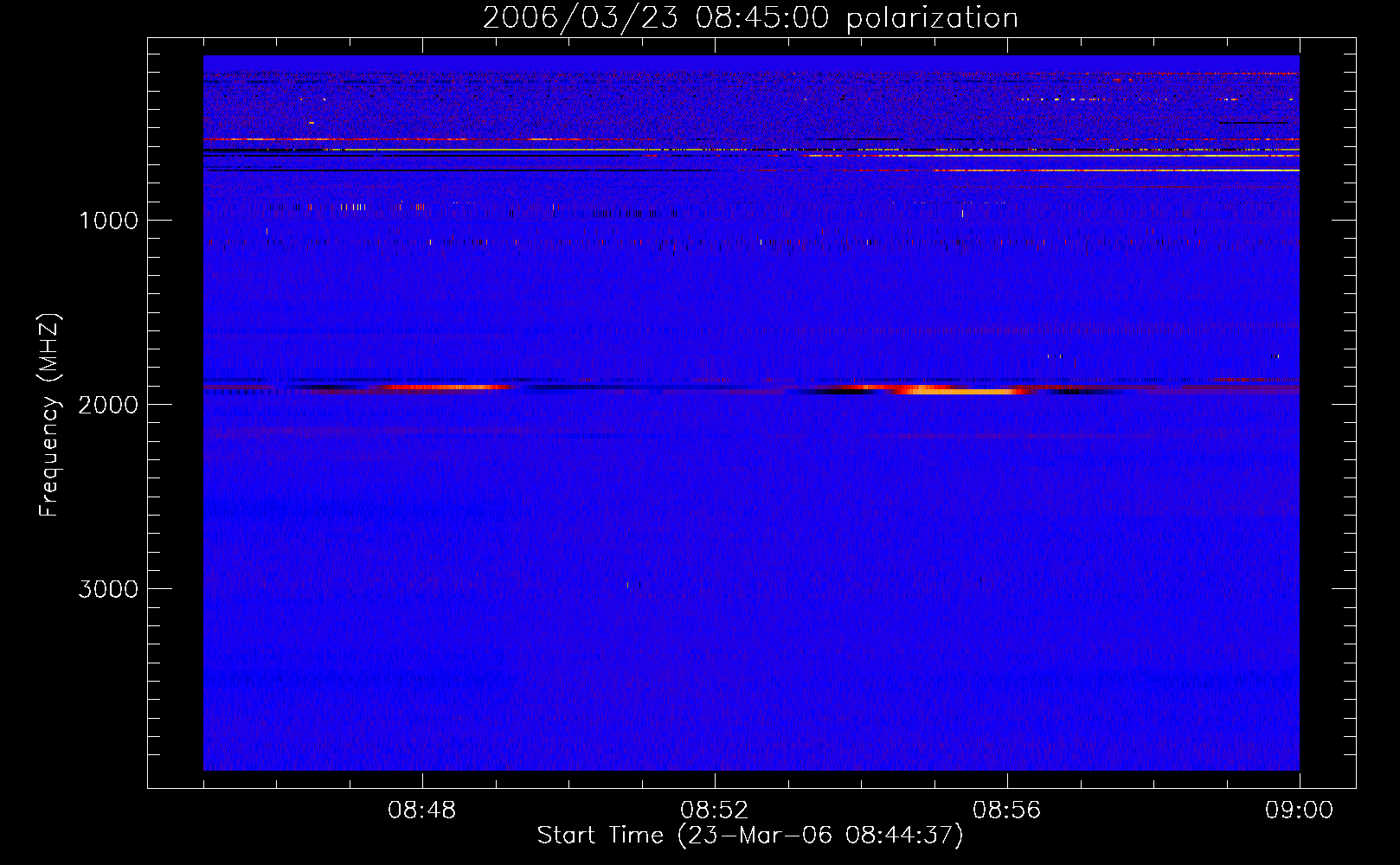Click the 'Start Time (23-Mar-06 08:44:37)' label
This screenshot has width=1400, height=865.
click(x=750, y=836)
